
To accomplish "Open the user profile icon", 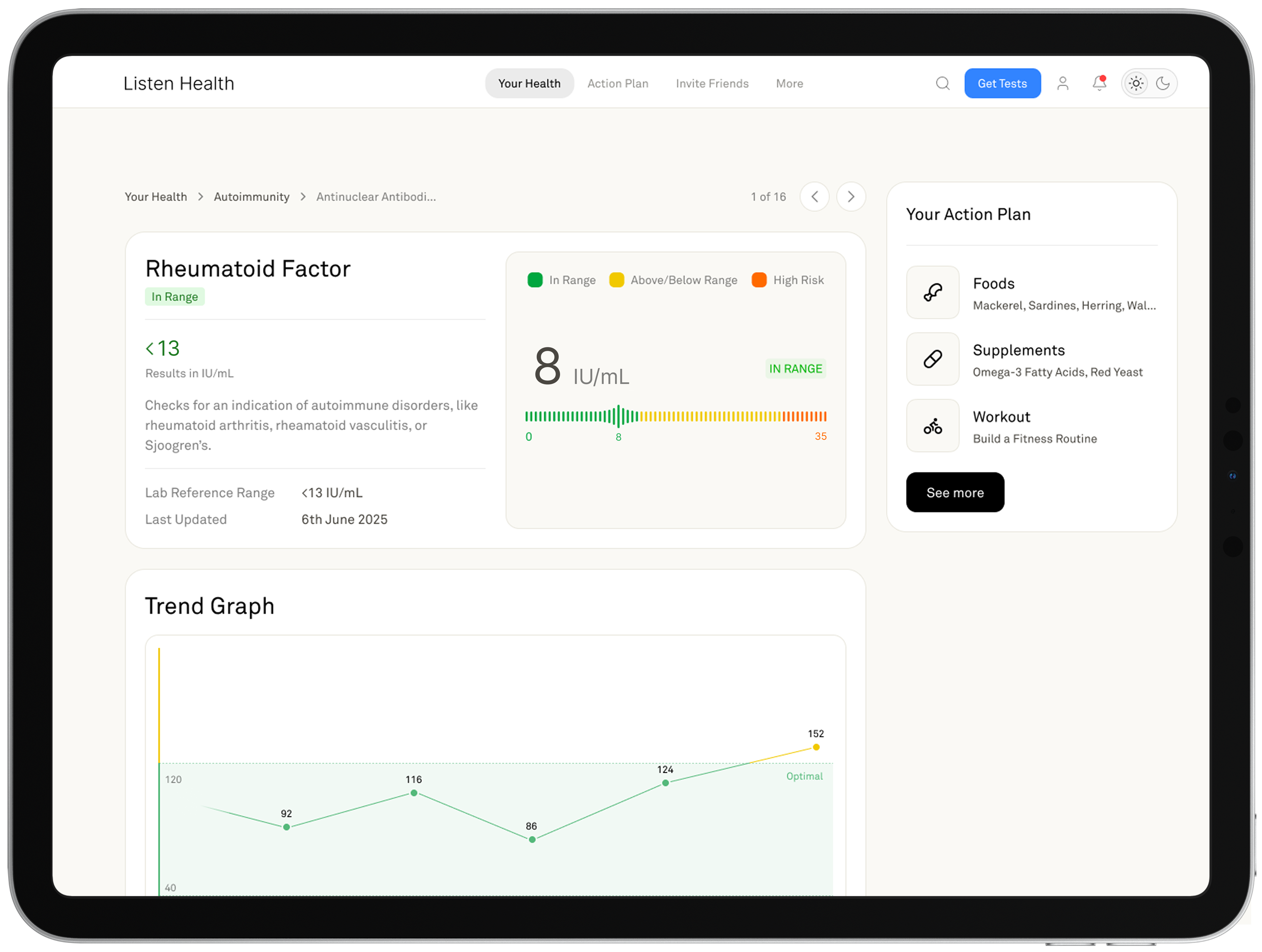I will (1062, 83).
